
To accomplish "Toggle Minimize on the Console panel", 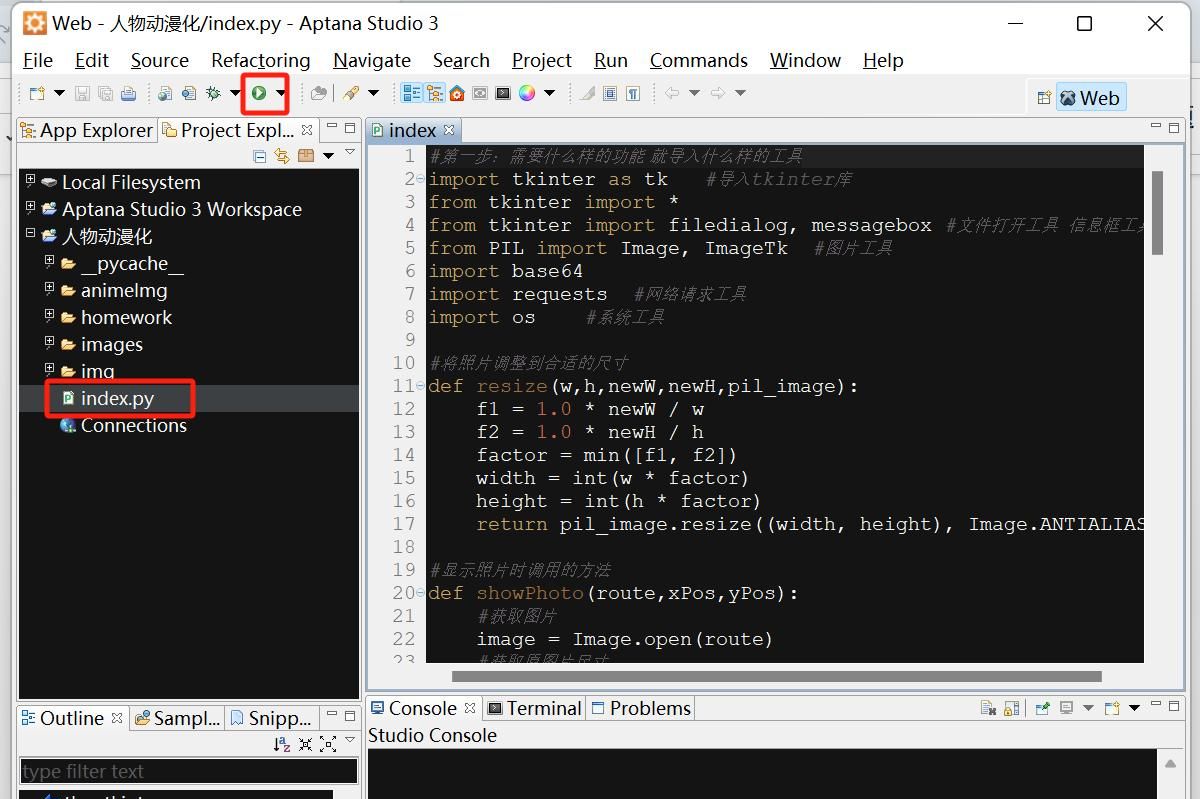I will tap(1157, 705).
